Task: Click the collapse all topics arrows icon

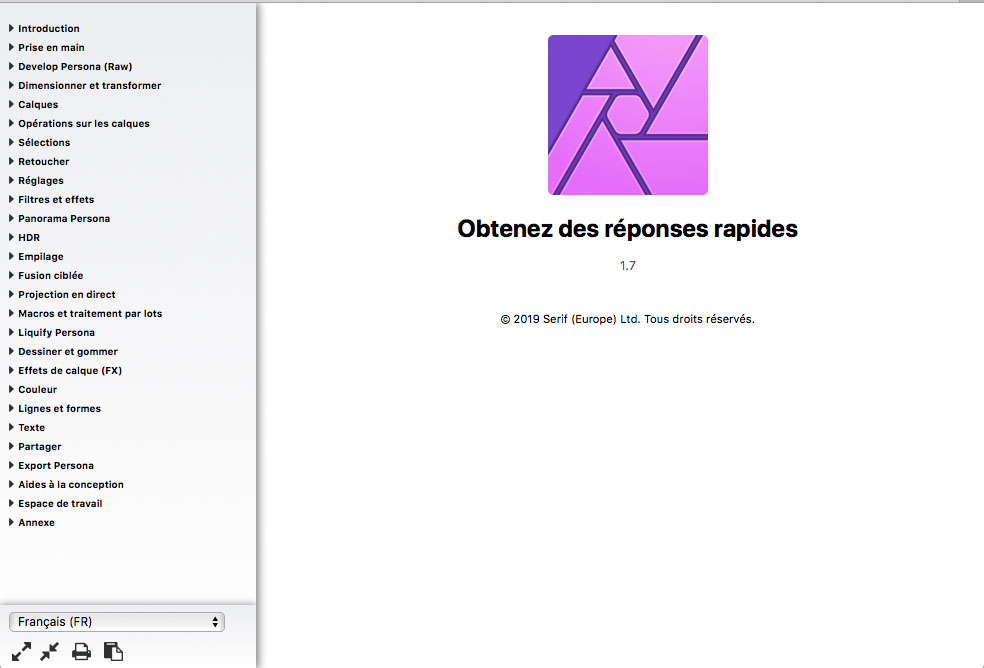Action: coord(50,651)
